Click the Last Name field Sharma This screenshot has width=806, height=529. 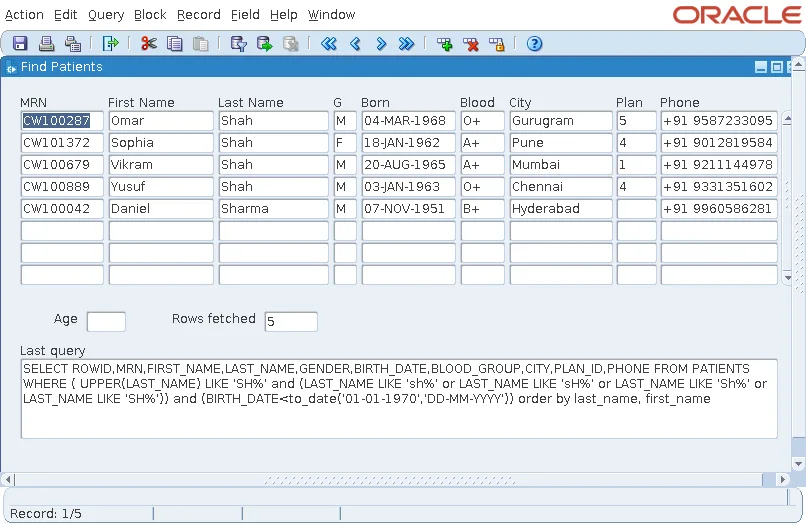(273, 209)
